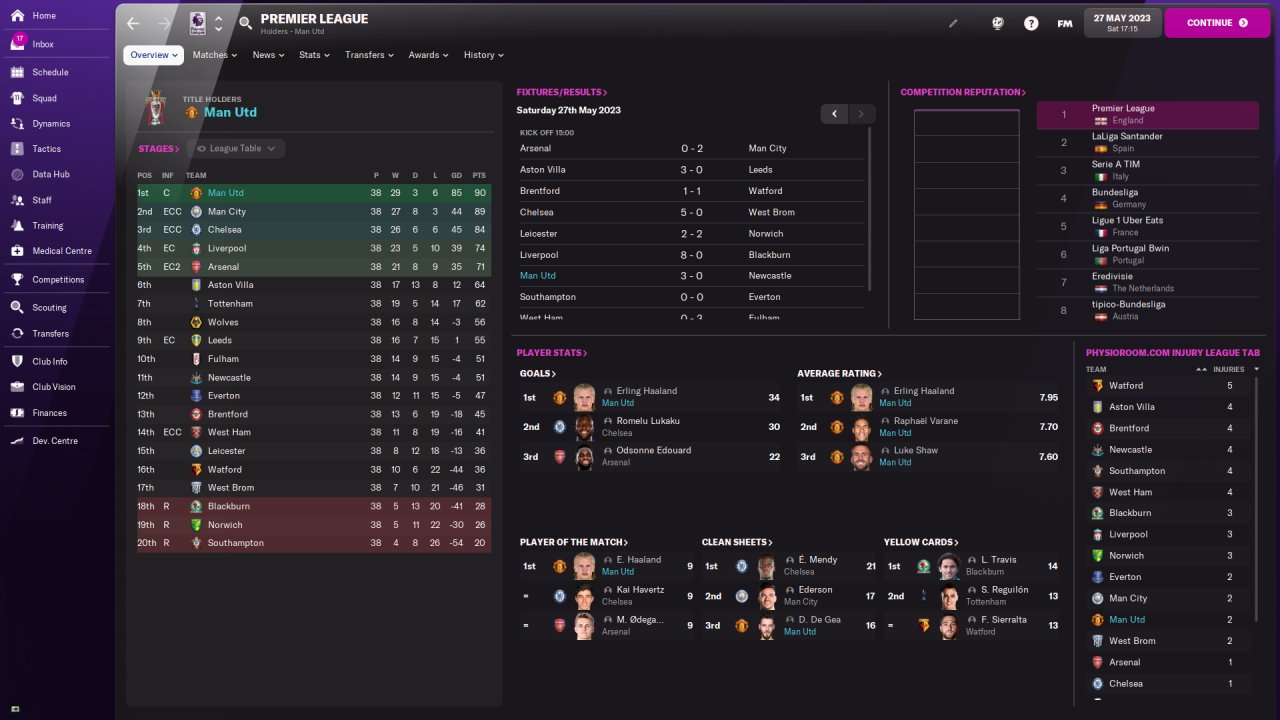Open the Goals stats heading
The image size is (1280, 720).
(x=538, y=374)
